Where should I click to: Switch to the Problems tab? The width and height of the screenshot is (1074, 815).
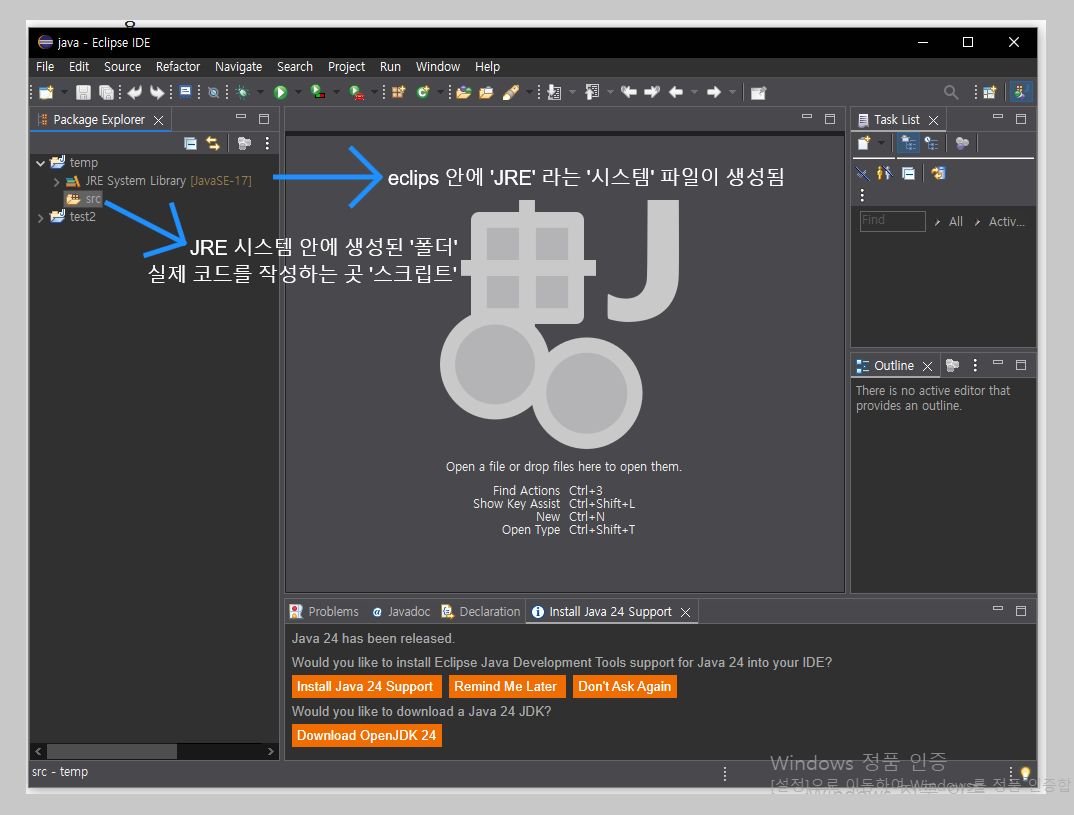click(325, 612)
